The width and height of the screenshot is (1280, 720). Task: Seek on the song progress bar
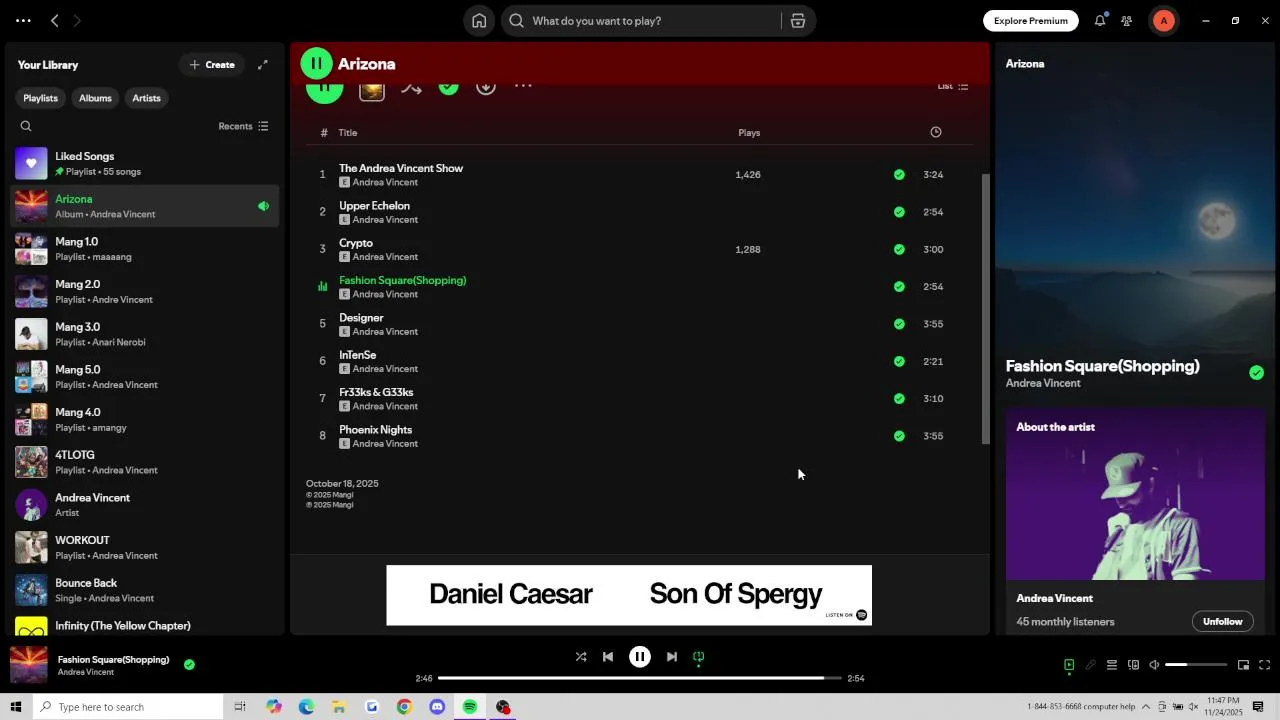coord(640,678)
